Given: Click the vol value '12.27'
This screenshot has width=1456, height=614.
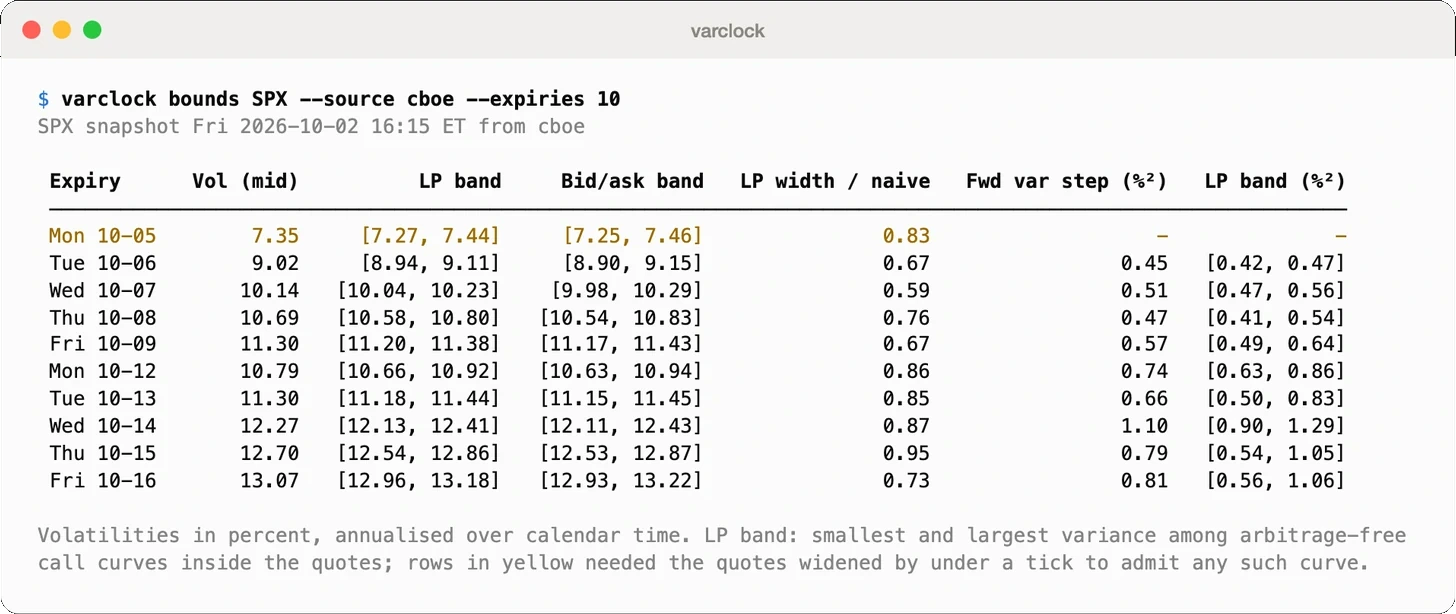Looking at the screenshot, I should click(x=269, y=426).
